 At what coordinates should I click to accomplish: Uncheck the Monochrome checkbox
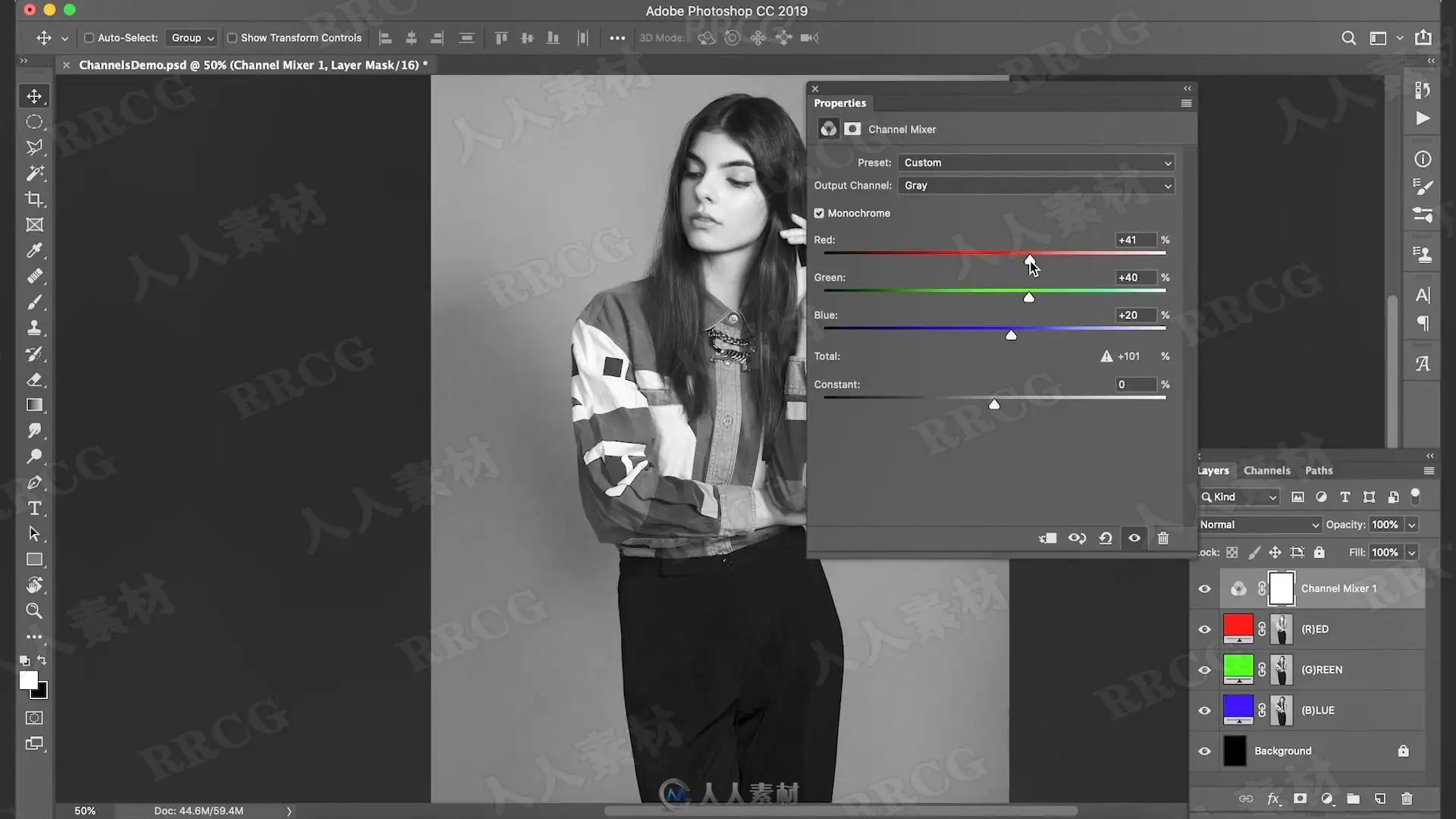coord(819,214)
